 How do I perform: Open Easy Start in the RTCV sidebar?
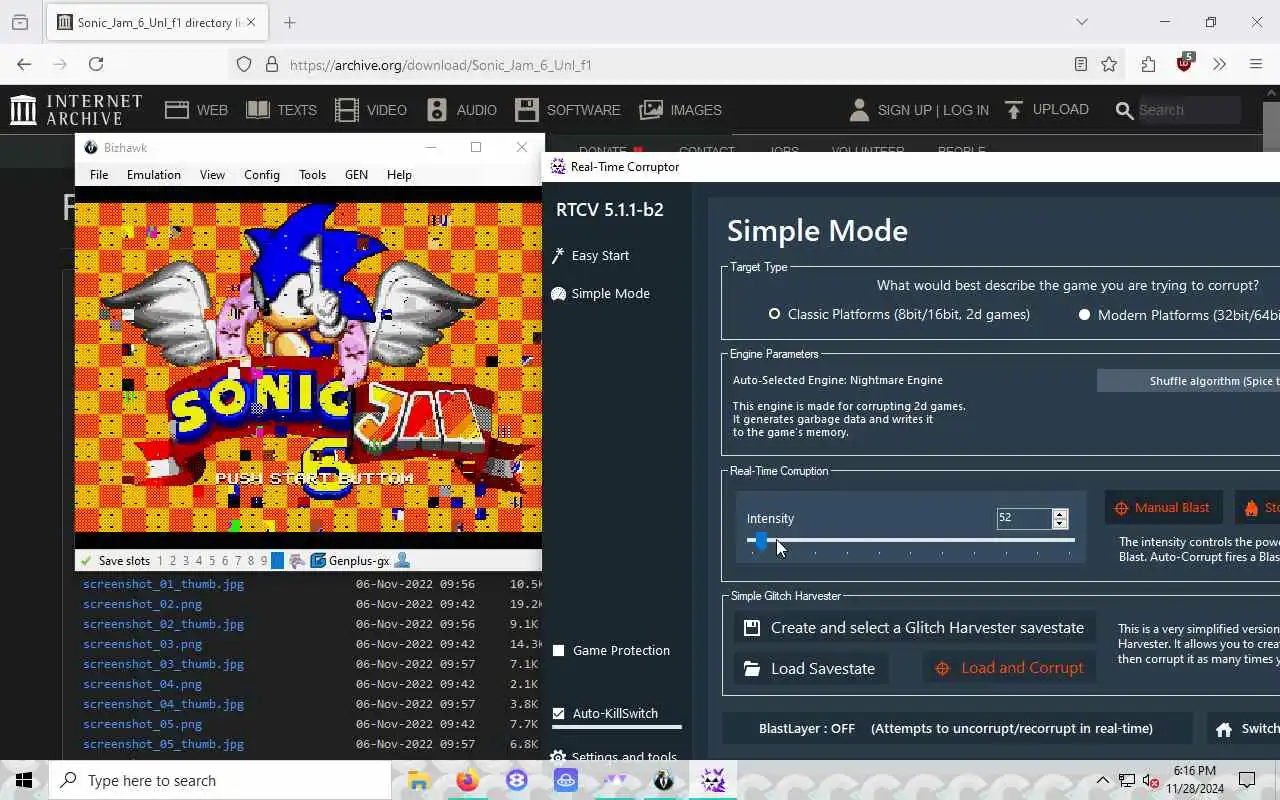[x=590, y=255]
